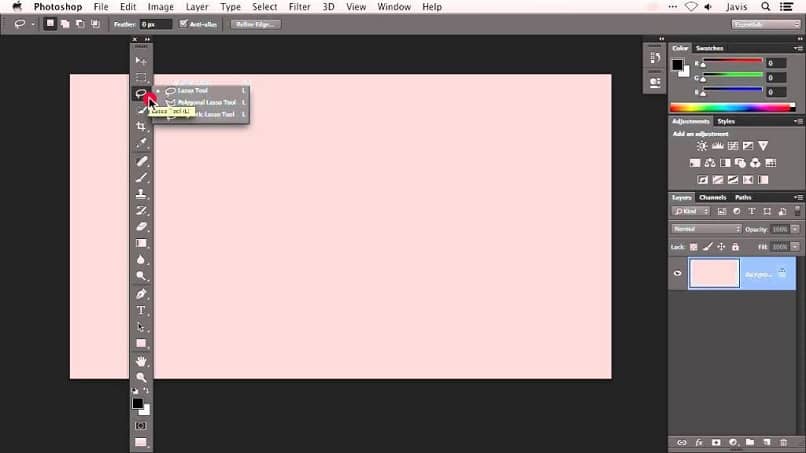Select the Path Selection tool

tap(141, 327)
